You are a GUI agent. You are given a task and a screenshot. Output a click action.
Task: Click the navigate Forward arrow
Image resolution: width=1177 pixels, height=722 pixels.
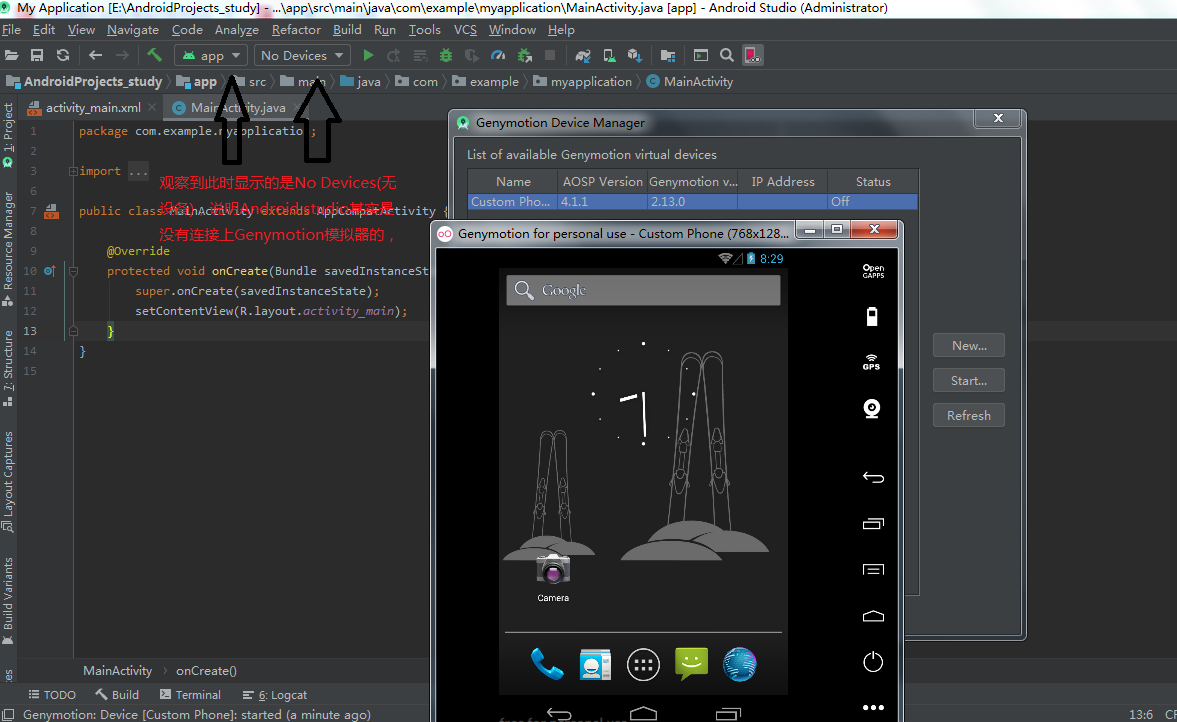(x=122, y=55)
